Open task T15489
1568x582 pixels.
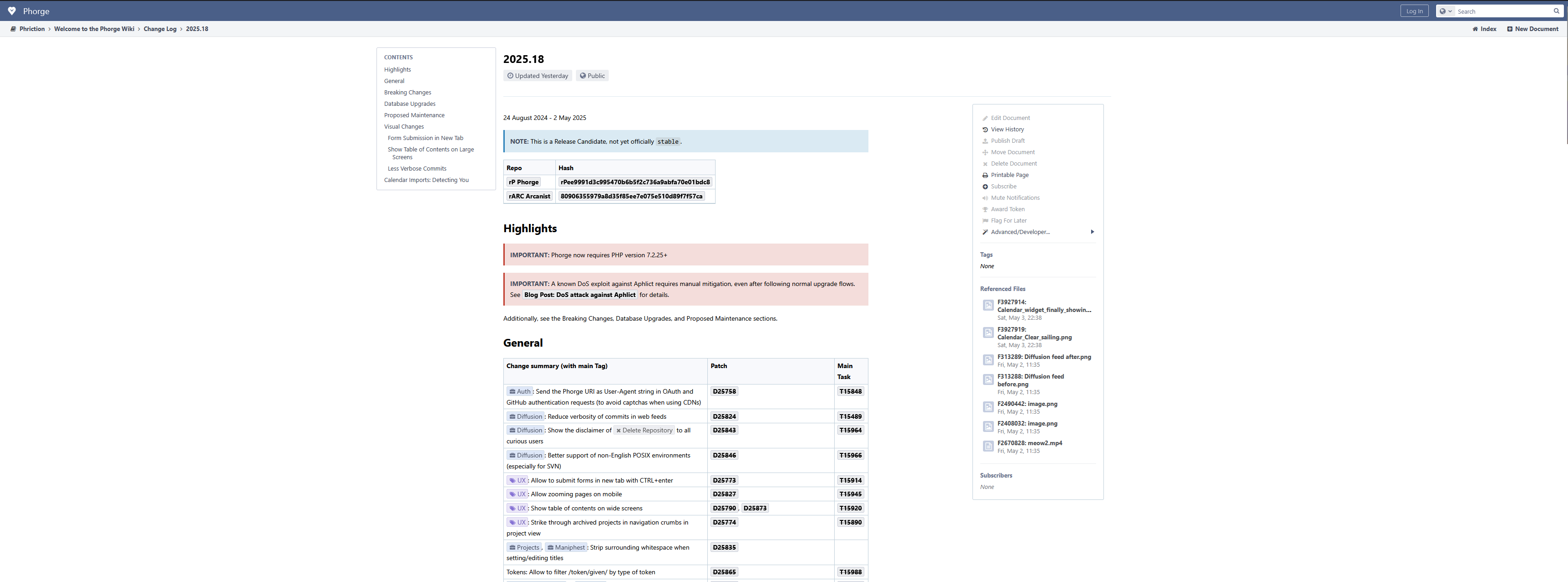850,416
